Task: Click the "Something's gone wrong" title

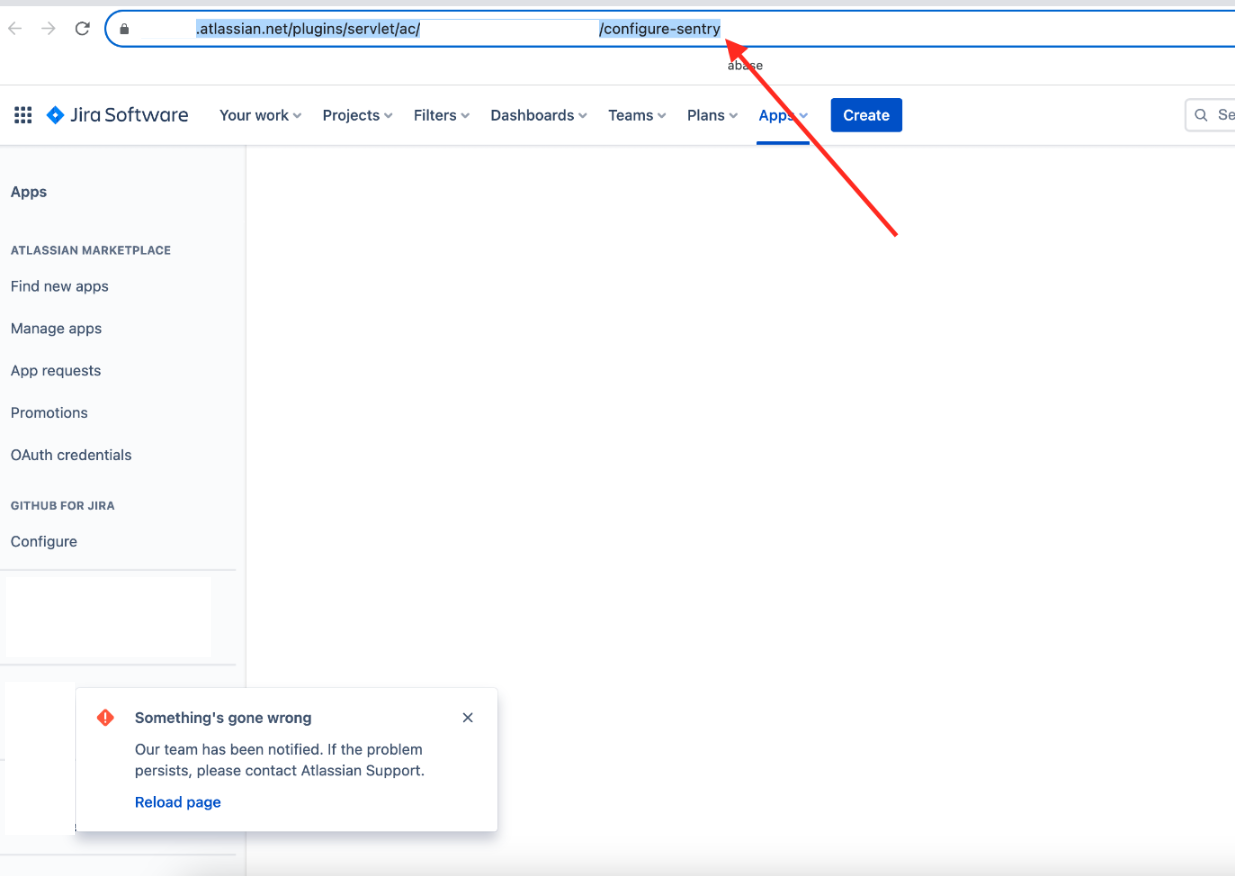Action: pos(223,718)
